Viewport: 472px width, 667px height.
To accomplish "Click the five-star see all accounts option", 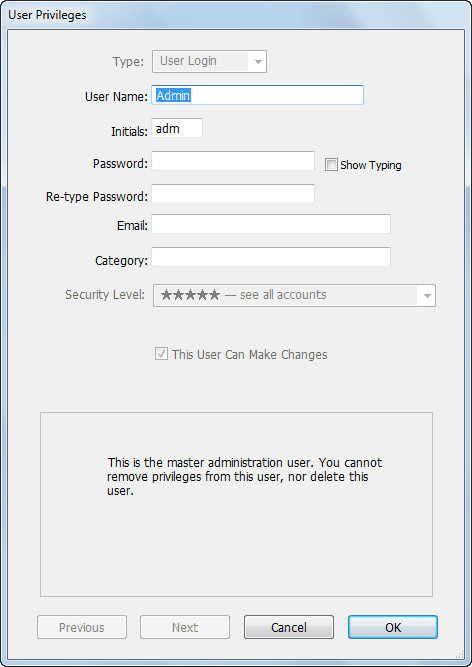I will click(x=244, y=295).
